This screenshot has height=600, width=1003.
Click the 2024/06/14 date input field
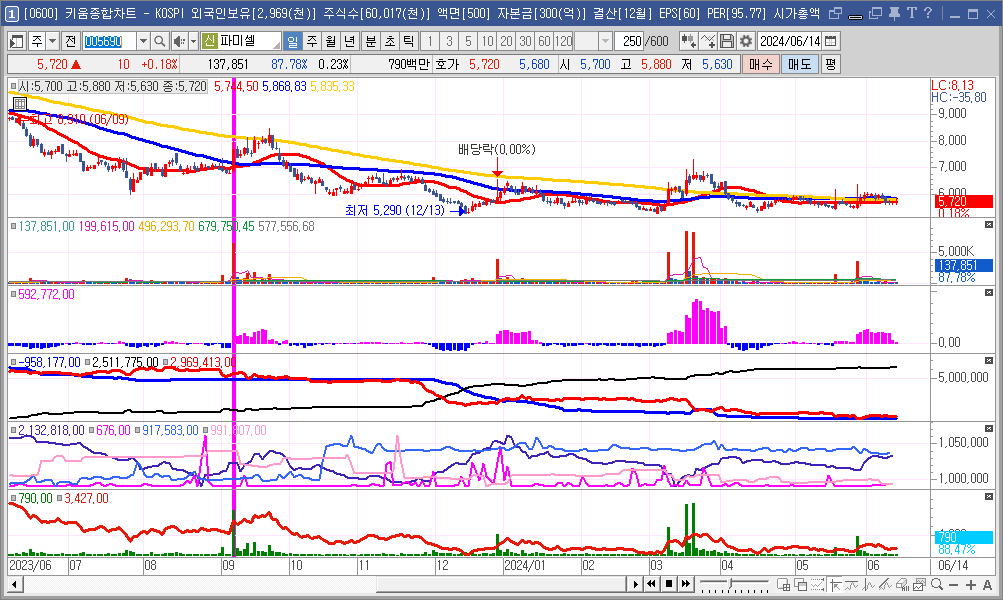click(x=789, y=41)
